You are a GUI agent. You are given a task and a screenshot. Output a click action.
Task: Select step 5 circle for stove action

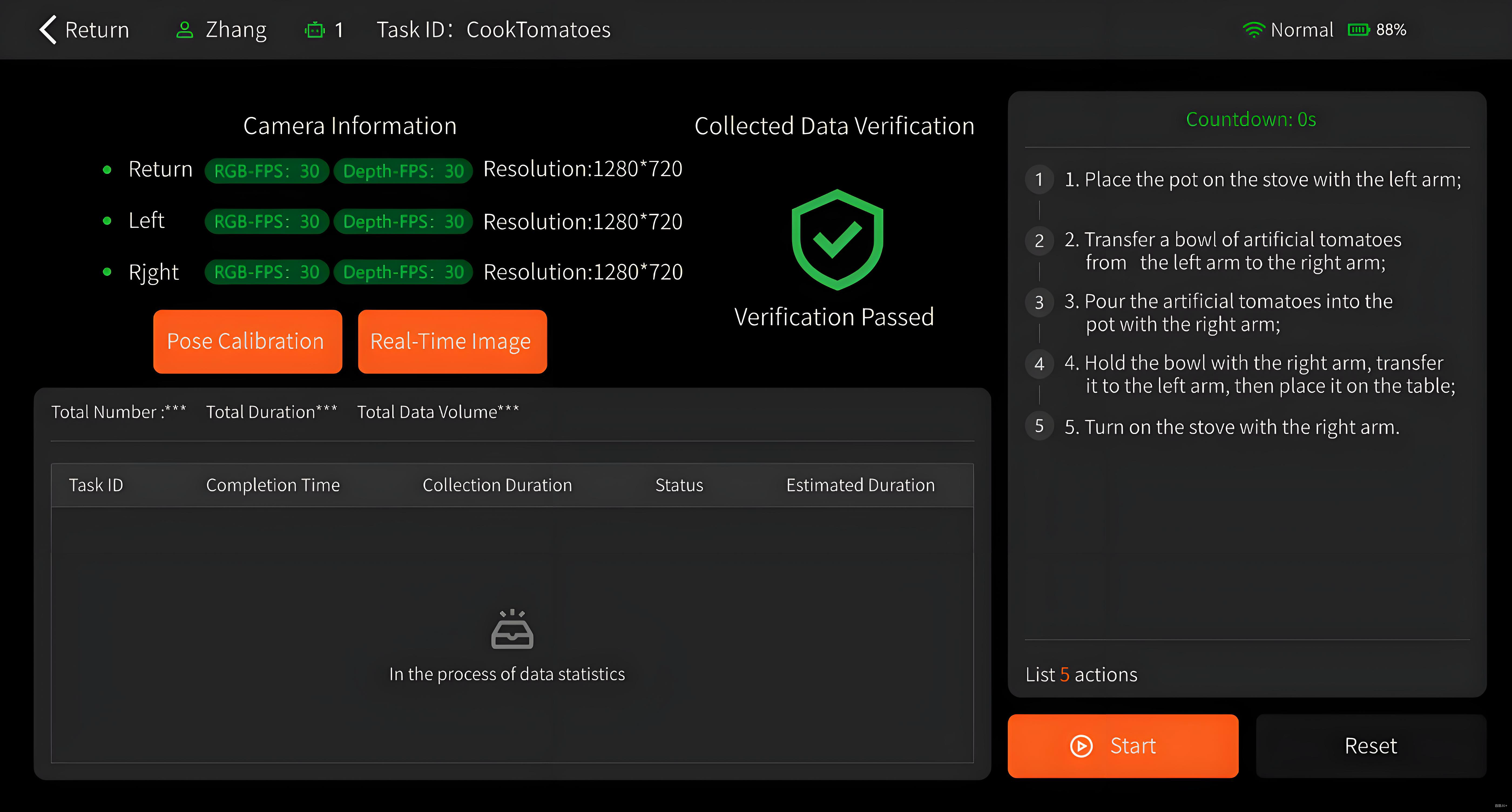[1039, 426]
